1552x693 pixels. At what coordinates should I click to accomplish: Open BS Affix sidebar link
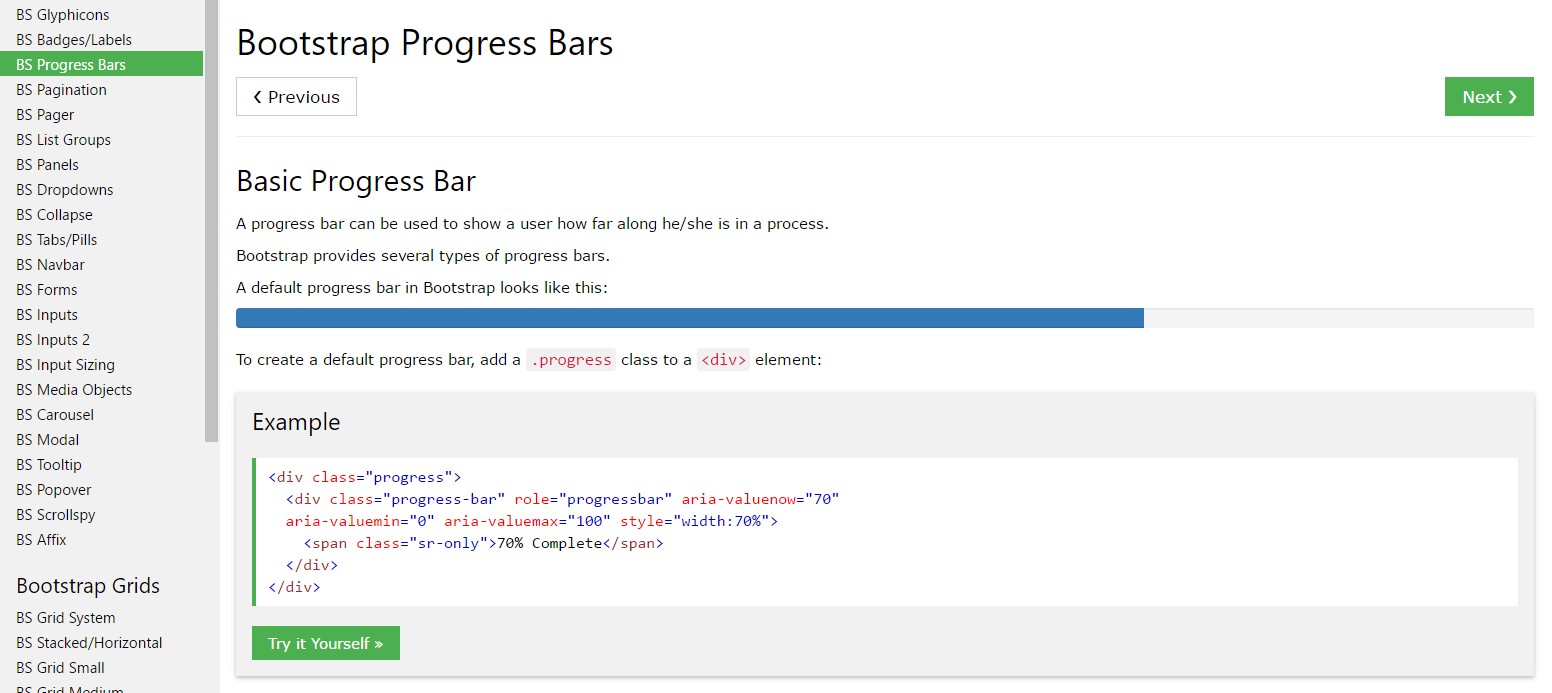(x=41, y=540)
